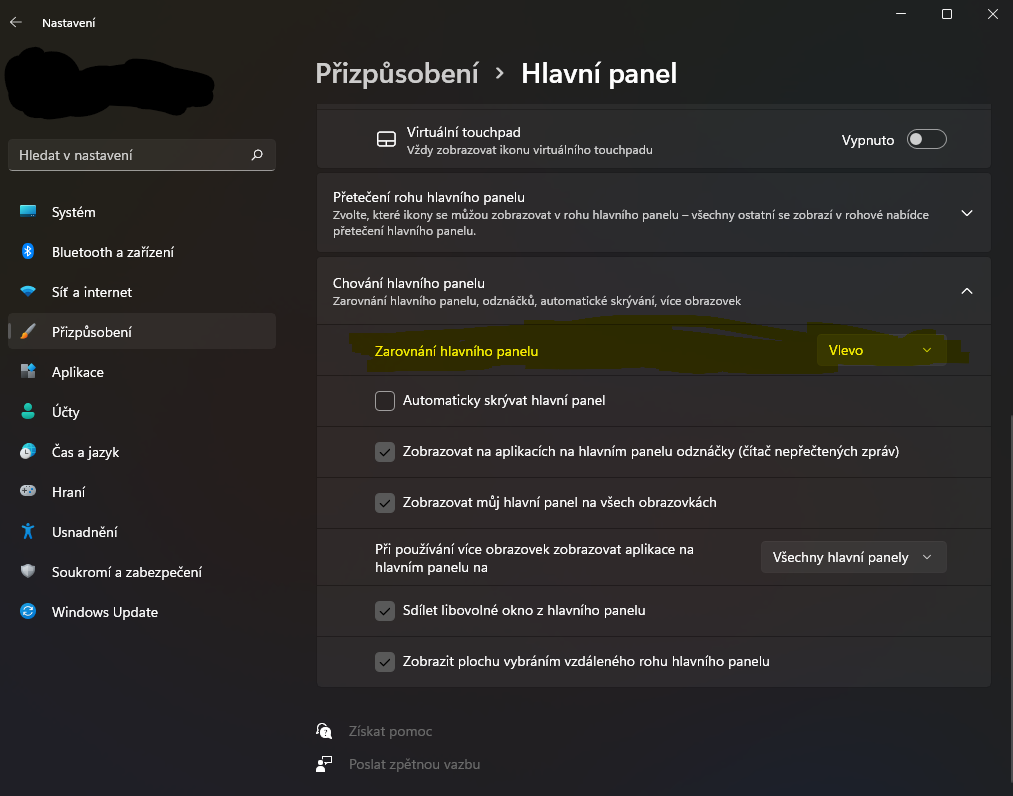
Task: Click the Získat pomoc link
Action: 390,731
